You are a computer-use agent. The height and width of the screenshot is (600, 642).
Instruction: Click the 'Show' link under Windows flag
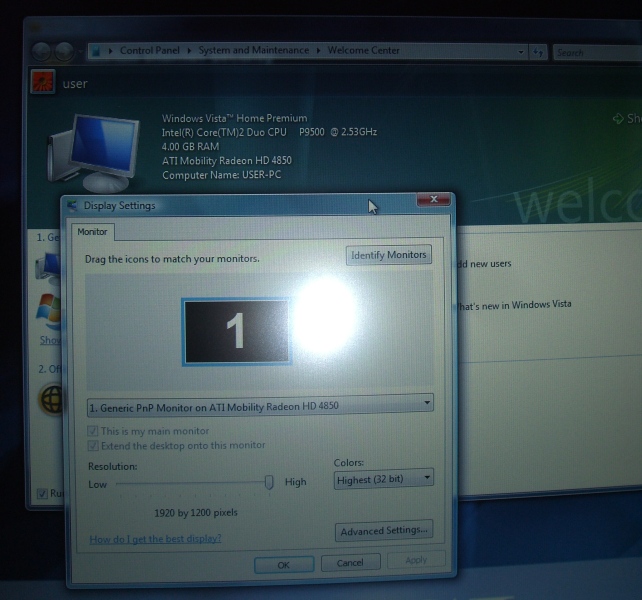click(50, 340)
